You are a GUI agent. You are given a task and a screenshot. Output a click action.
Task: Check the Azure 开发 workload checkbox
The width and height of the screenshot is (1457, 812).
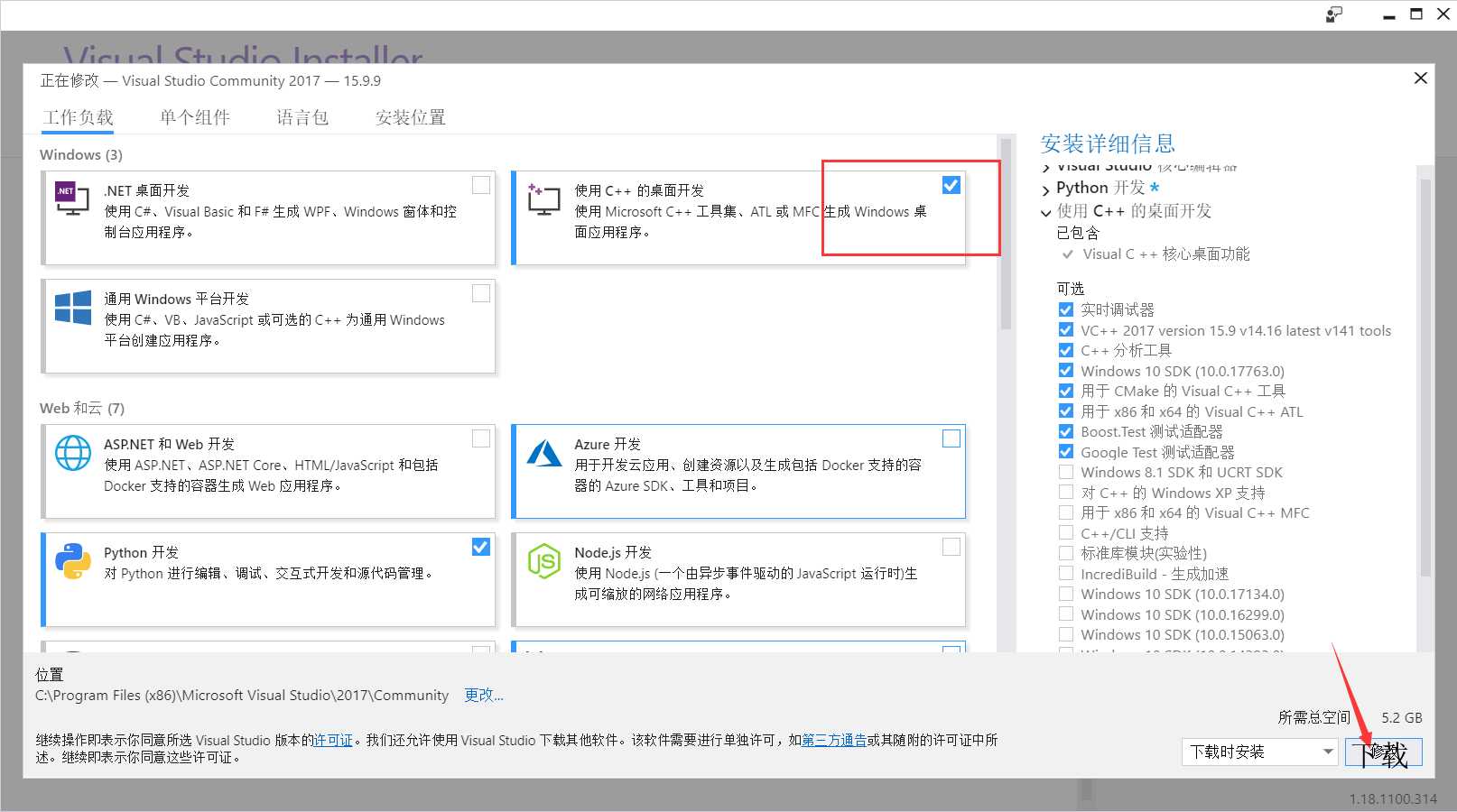[951, 438]
